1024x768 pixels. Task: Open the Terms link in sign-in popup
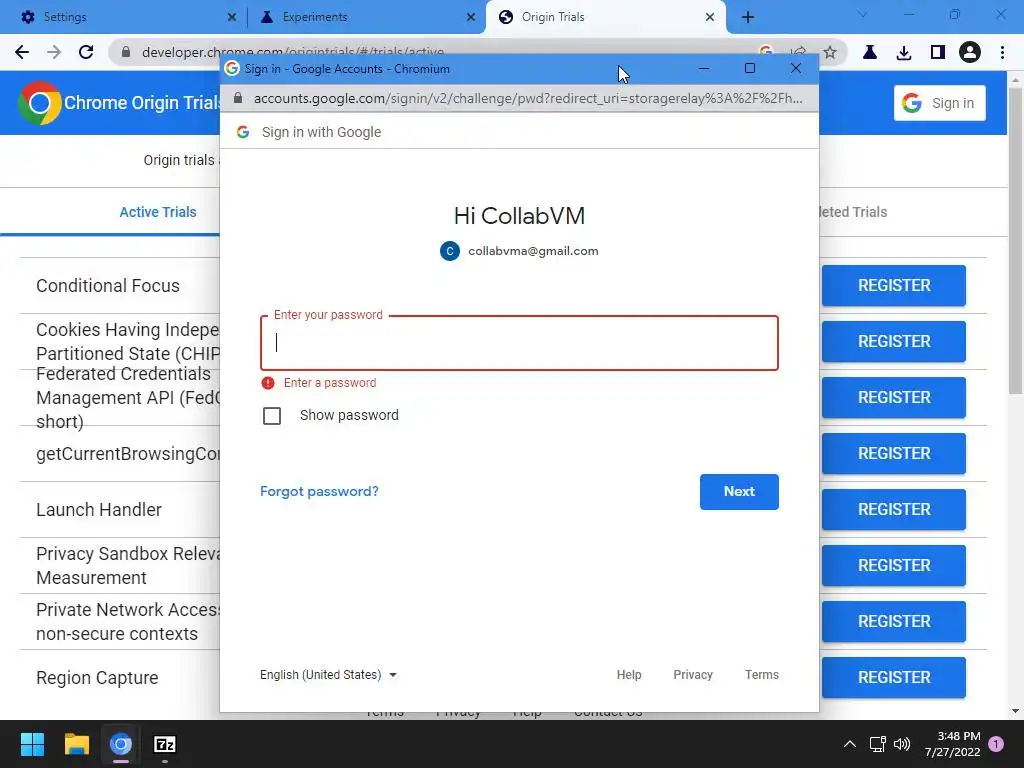pyautogui.click(x=761, y=675)
